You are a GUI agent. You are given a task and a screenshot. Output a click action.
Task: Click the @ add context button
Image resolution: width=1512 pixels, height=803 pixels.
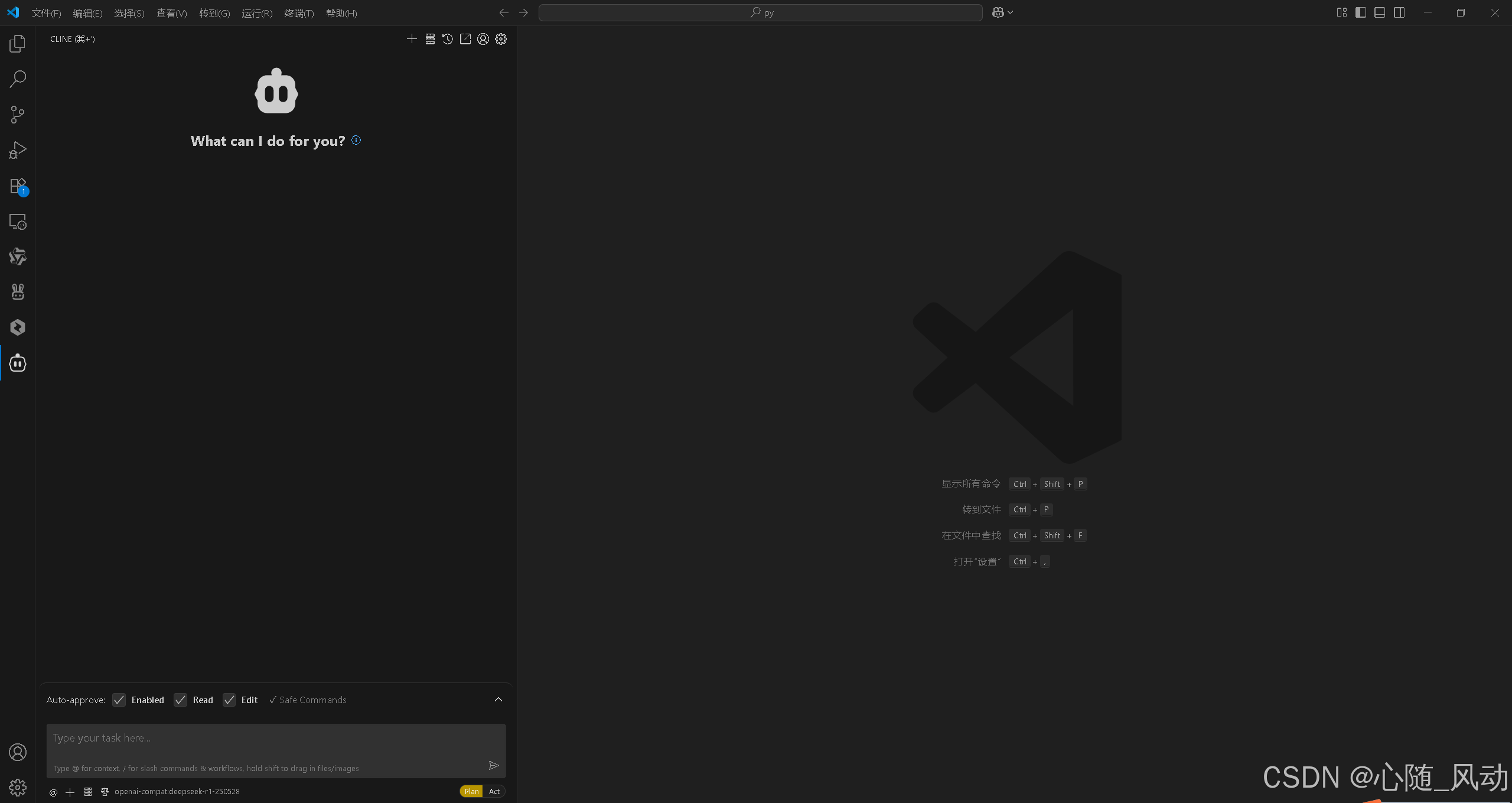(x=53, y=792)
